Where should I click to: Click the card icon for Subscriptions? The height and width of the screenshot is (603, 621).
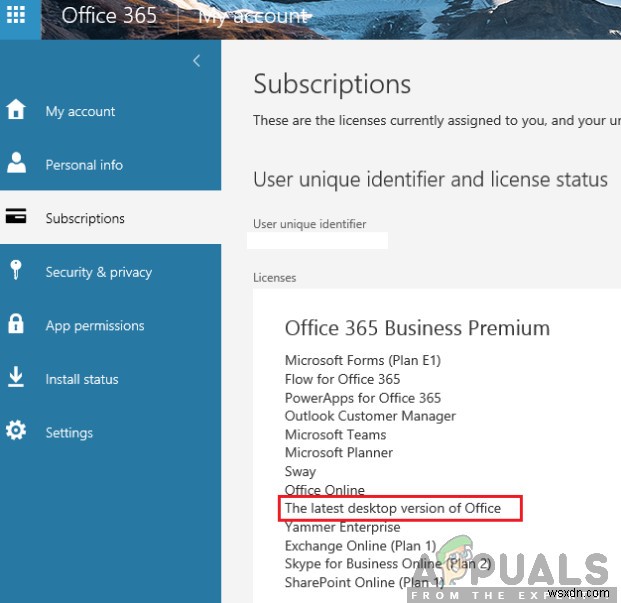click(x=16, y=218)
